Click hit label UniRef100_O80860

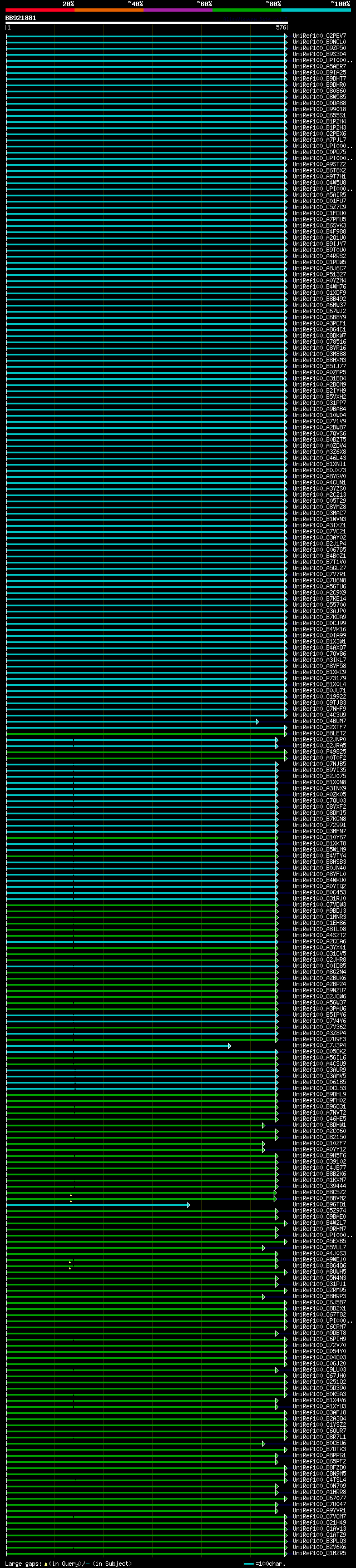tap(319, 91)
